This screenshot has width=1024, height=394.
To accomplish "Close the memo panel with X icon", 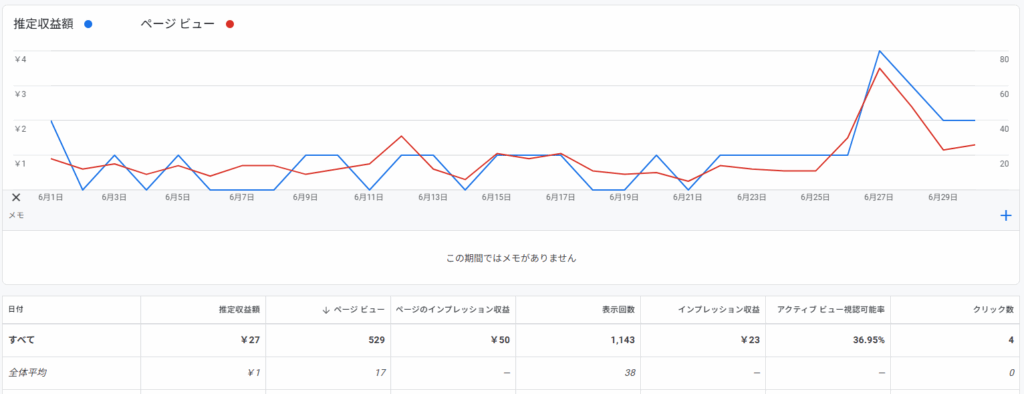I will coord(16,197).
